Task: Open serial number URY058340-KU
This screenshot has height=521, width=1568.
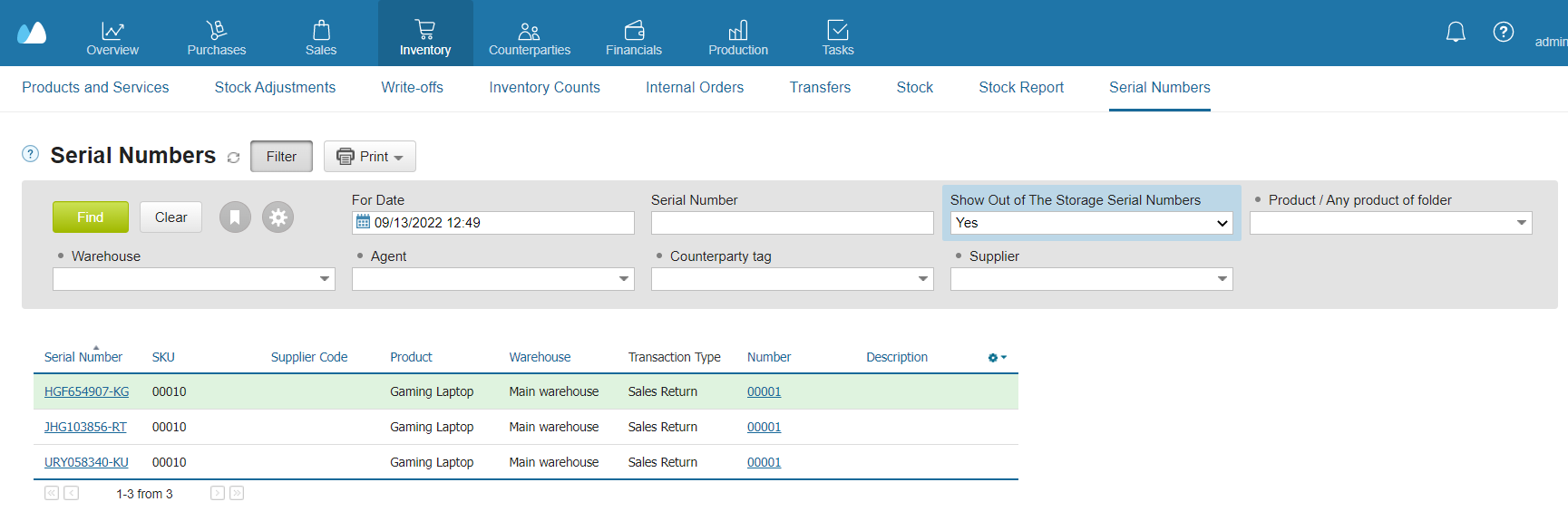Action: coord(86,462)
